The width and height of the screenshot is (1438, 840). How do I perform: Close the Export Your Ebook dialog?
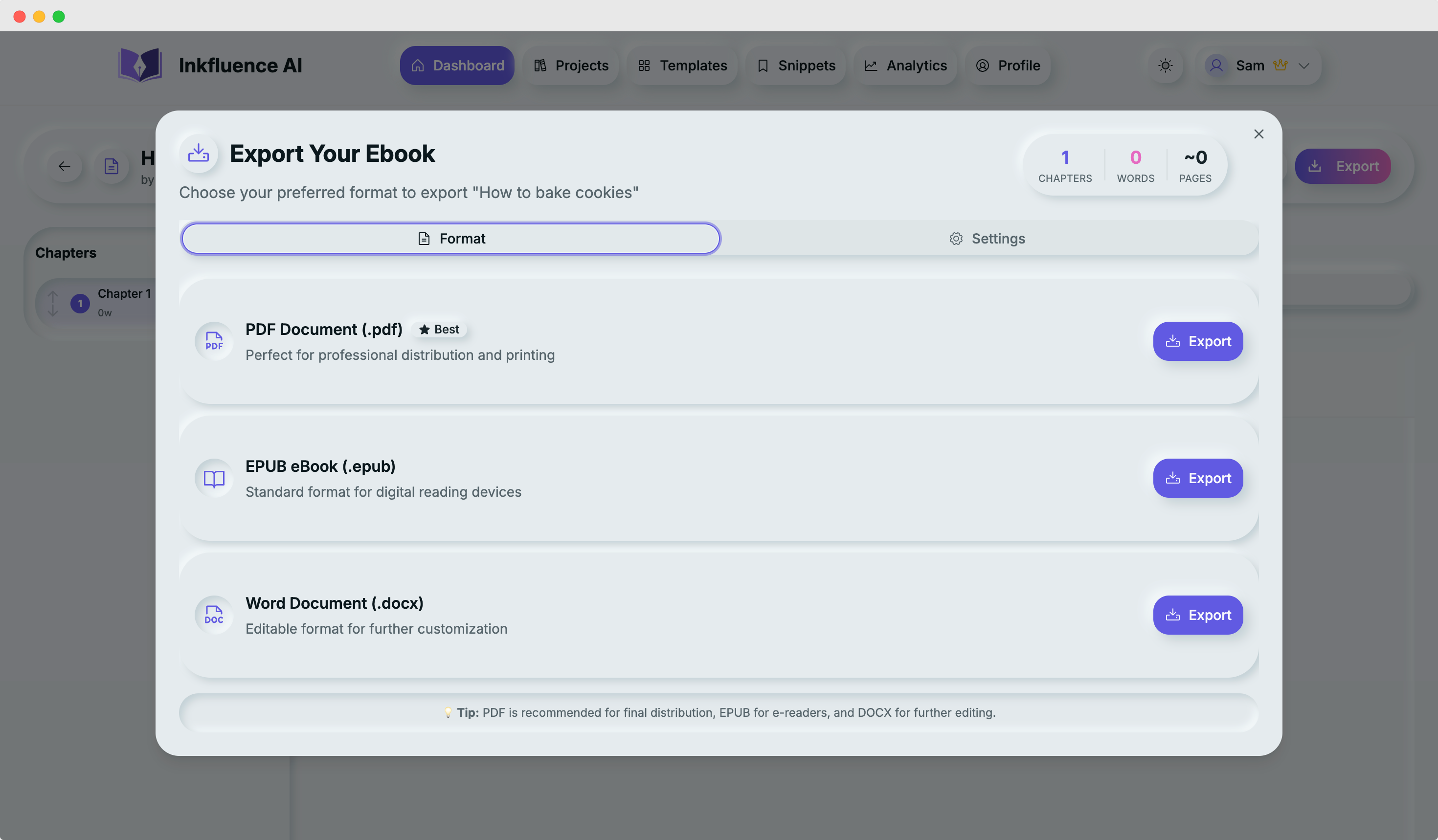(x=1258, y=134)
